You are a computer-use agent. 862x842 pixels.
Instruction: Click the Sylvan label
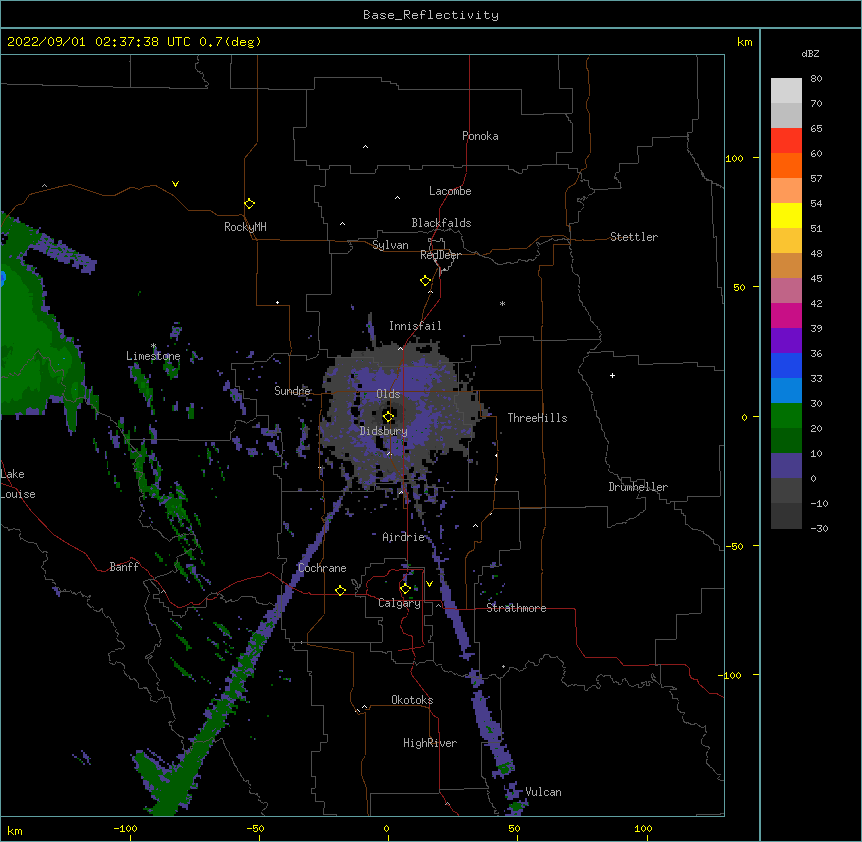pos(390,245)
